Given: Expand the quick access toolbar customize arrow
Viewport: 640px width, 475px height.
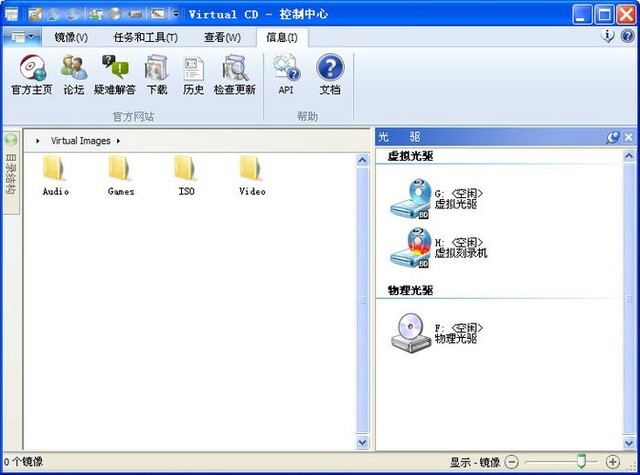Looking at the screenshot, I should tap(177, 14).
